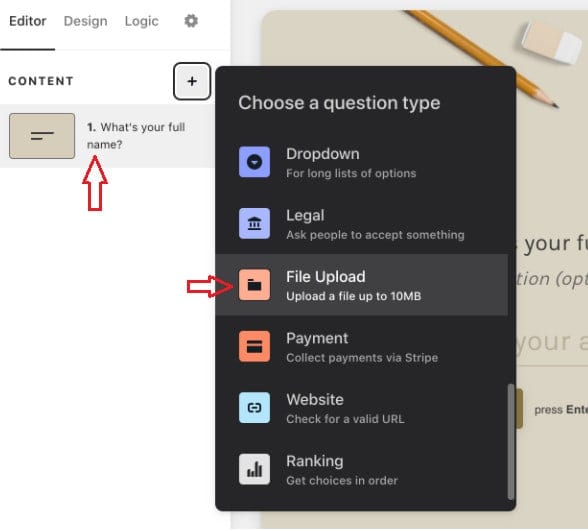Click the Legal question type icon
Image resolution: width=588 pixels, height=531 pixels.
pos(254,224)
